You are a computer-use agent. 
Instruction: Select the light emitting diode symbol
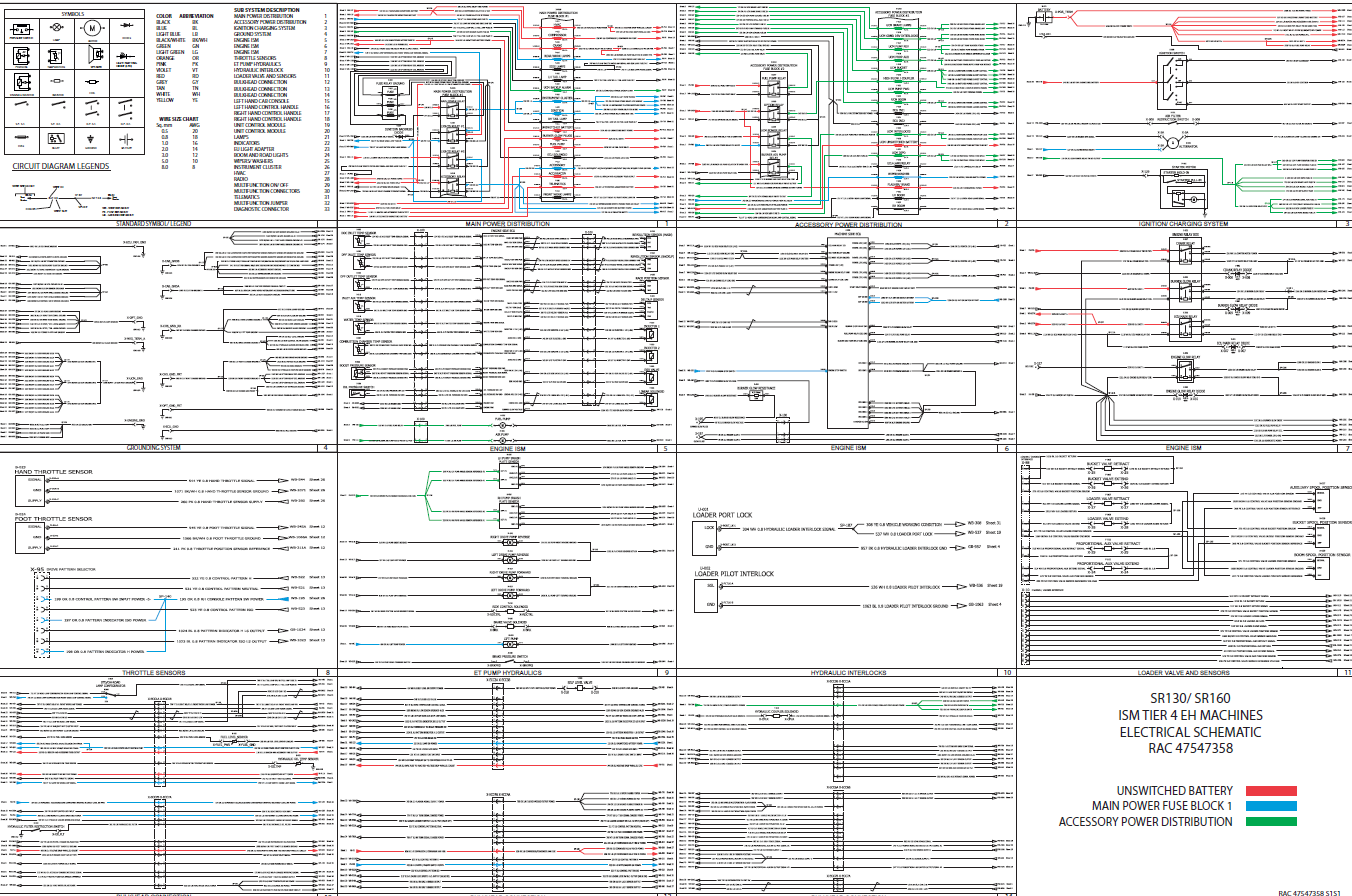point(126,56)
